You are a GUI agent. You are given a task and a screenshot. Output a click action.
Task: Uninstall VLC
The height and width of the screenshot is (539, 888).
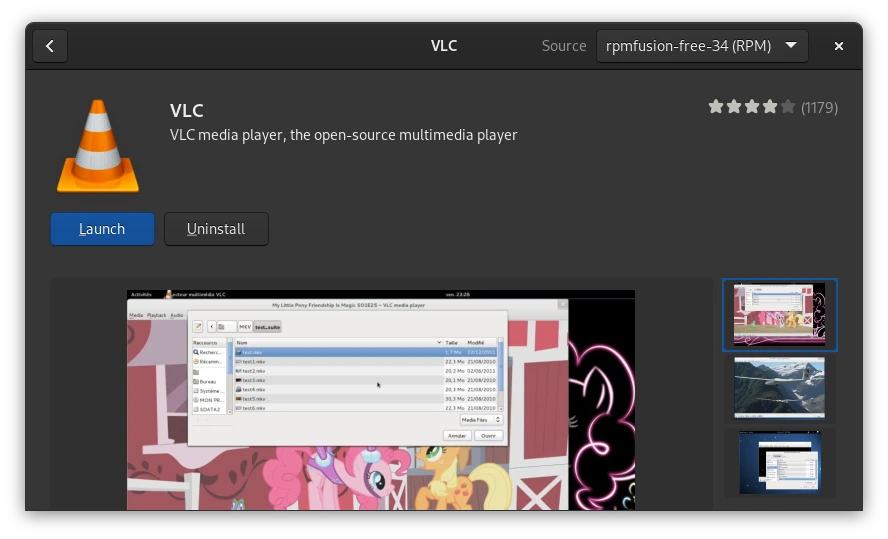point(216,229)
